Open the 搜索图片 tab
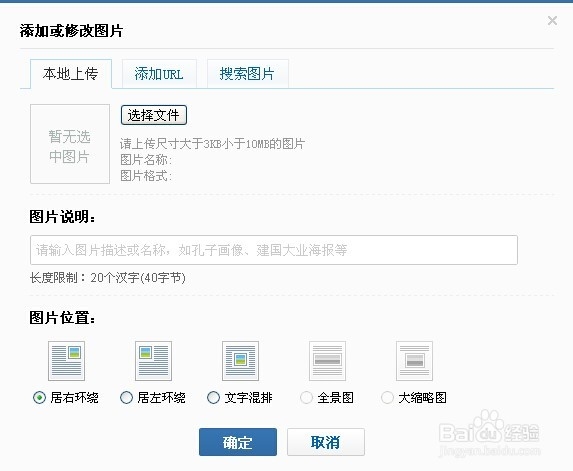 [x=248, y=74]
